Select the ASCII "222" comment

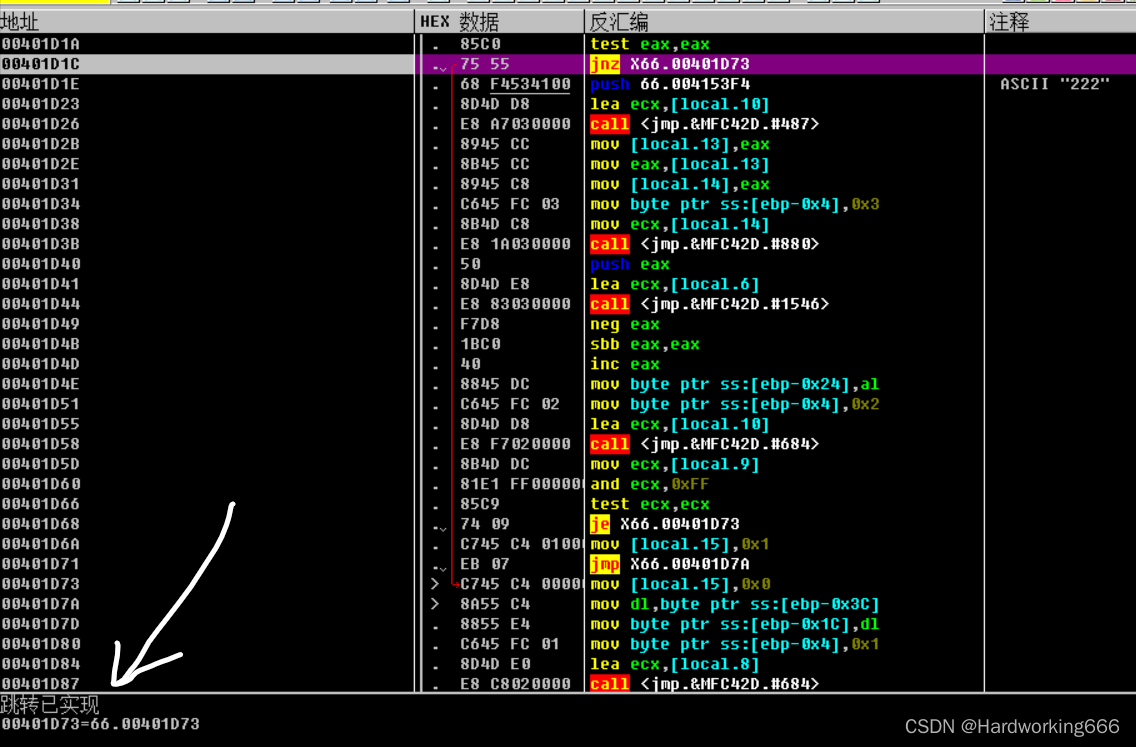point(1054,84)
